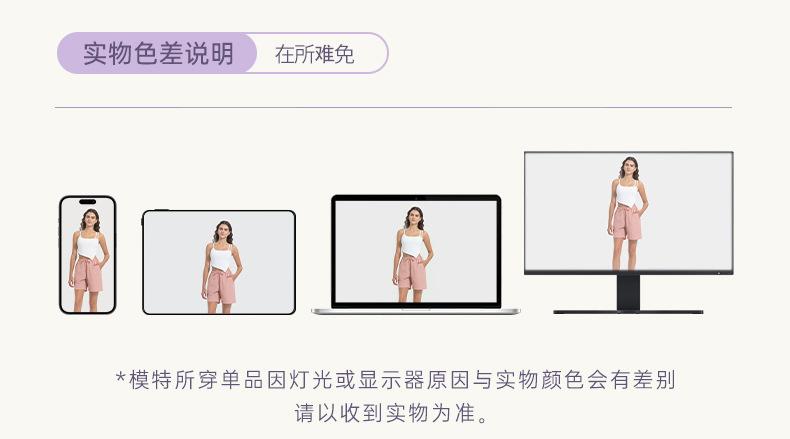Viewport: 790px width, 439px height.
Task: Click the tablet device image
Action: click(x=219, y=262)
